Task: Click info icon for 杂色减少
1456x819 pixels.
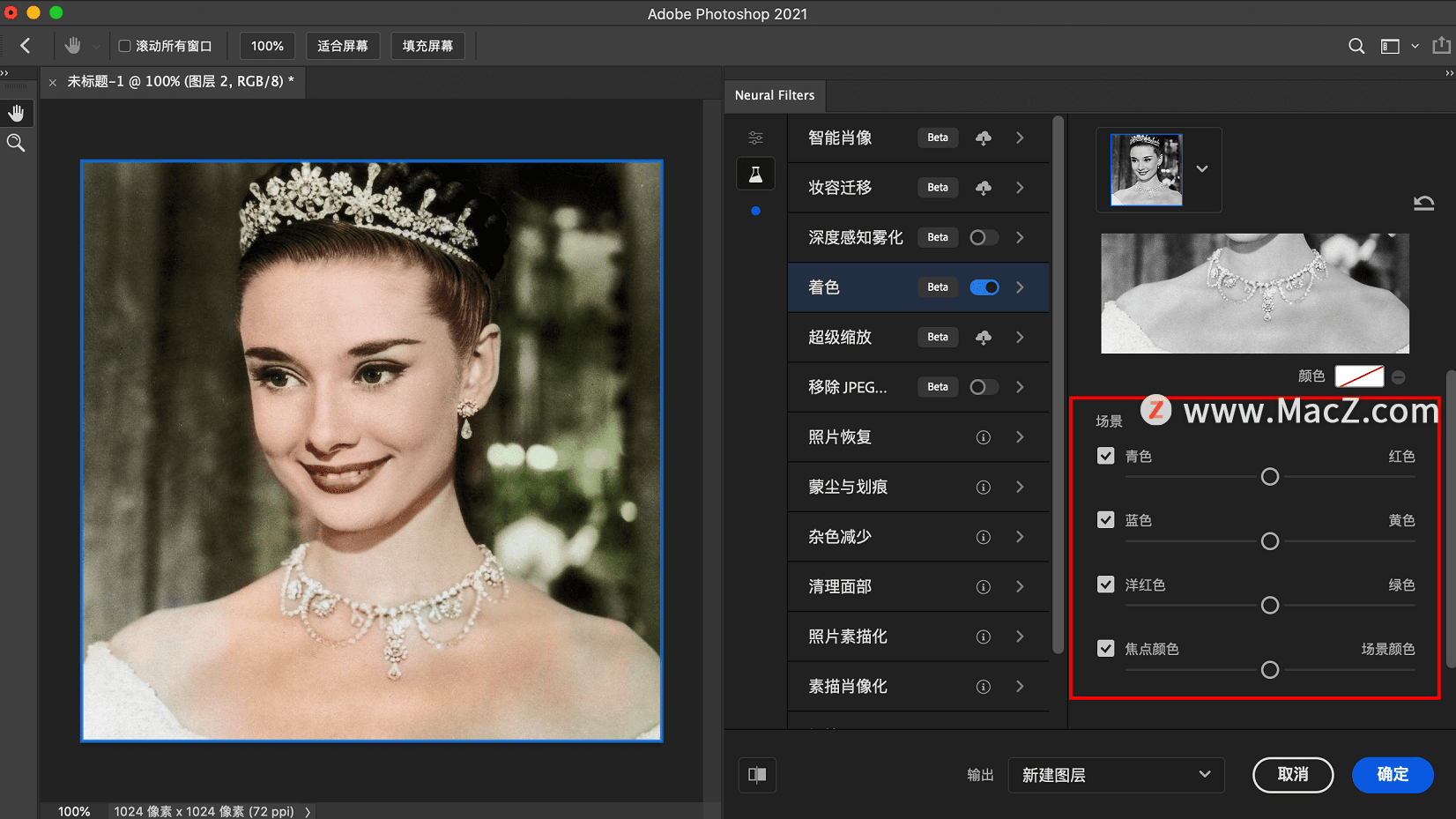Action: (x=984, y=537)
